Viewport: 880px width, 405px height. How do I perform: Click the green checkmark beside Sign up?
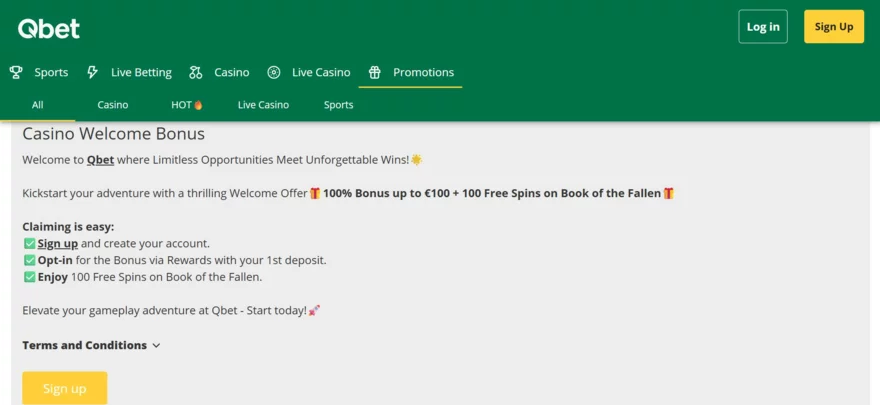pyautogui.click(x=30, y=244)
